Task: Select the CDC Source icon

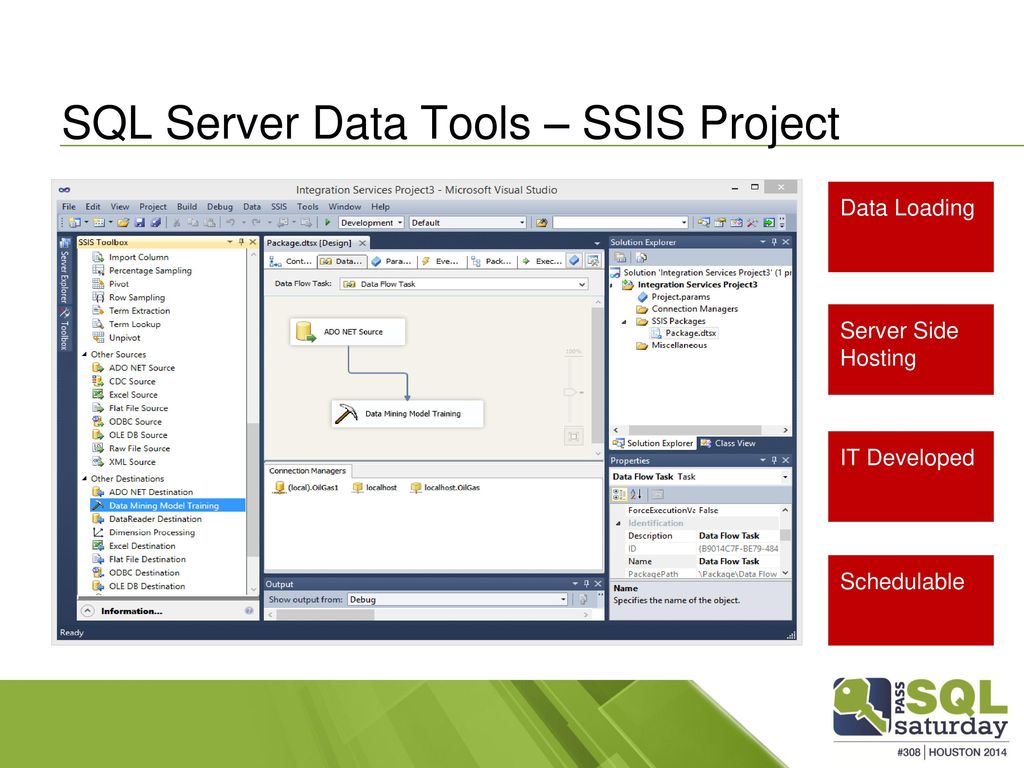Action: pos(98,381)
